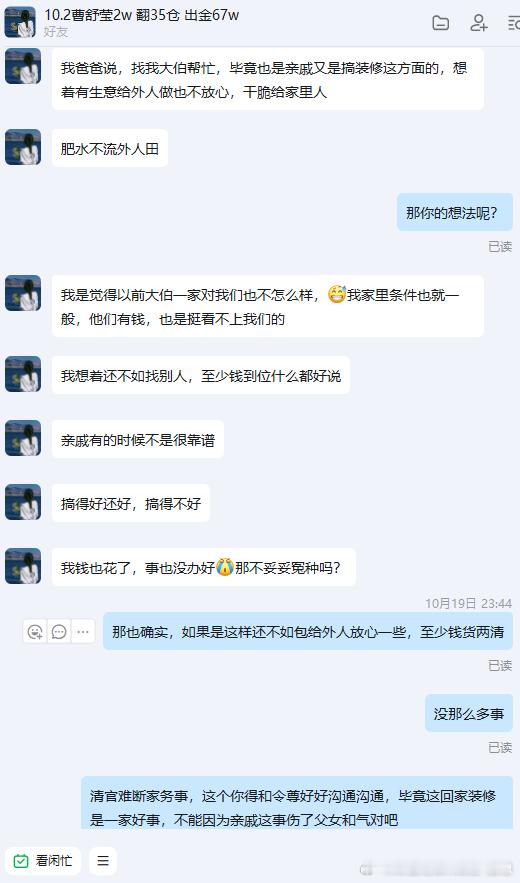Open more options dots beside 那也确实 message
The width and height of the screenshot is (520, 883).
[83, 632]
